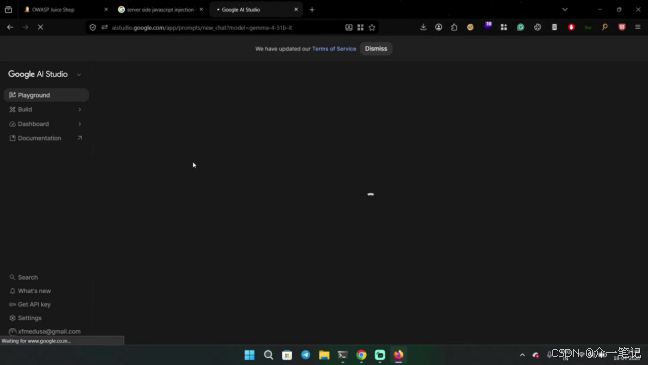This screenshot has width=648, height=365.
Task: Open the terminal app on the taskbar
Action: (x=343, y=355)
